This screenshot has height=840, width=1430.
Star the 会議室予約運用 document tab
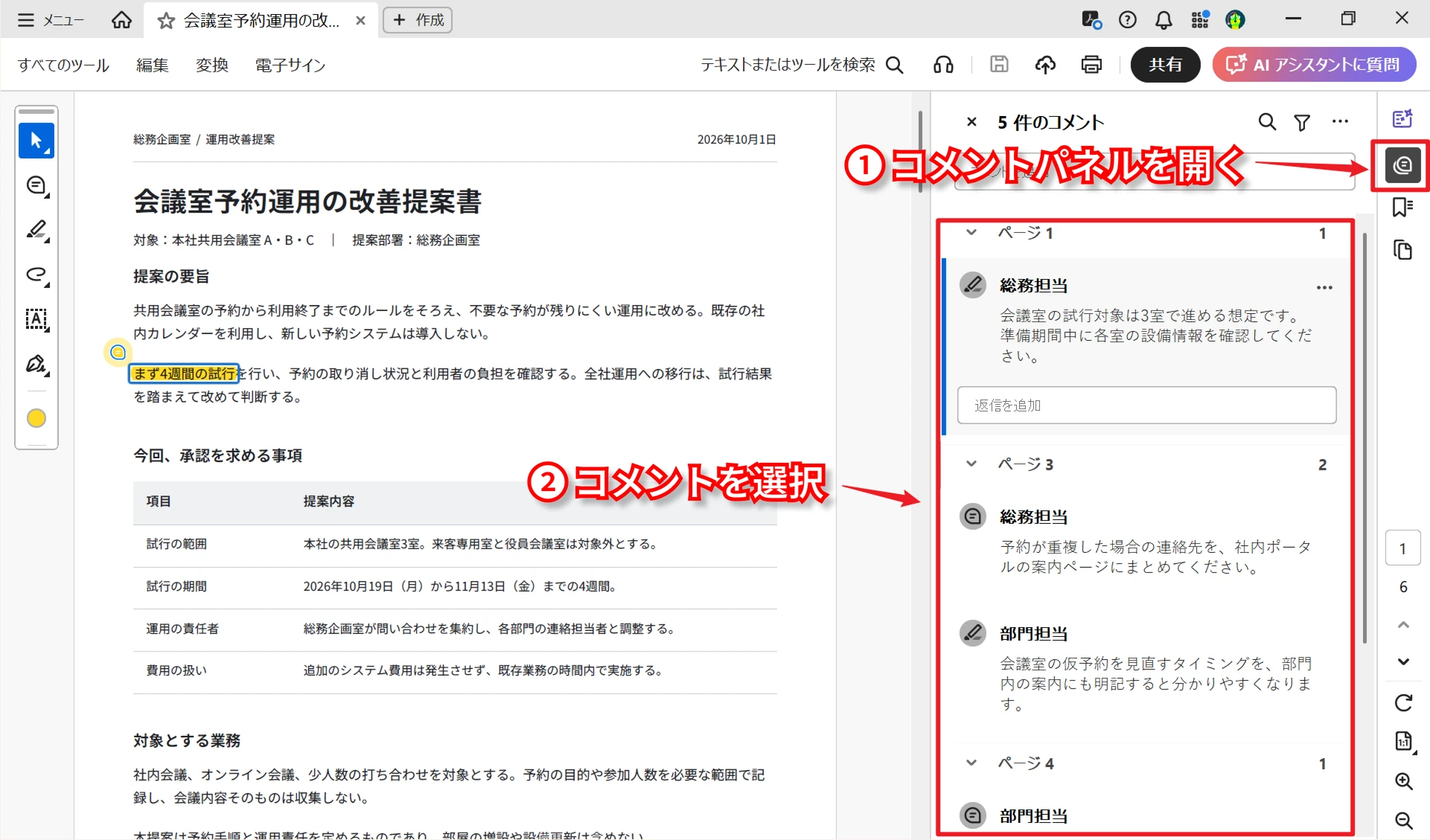click(x=166, y=21)
